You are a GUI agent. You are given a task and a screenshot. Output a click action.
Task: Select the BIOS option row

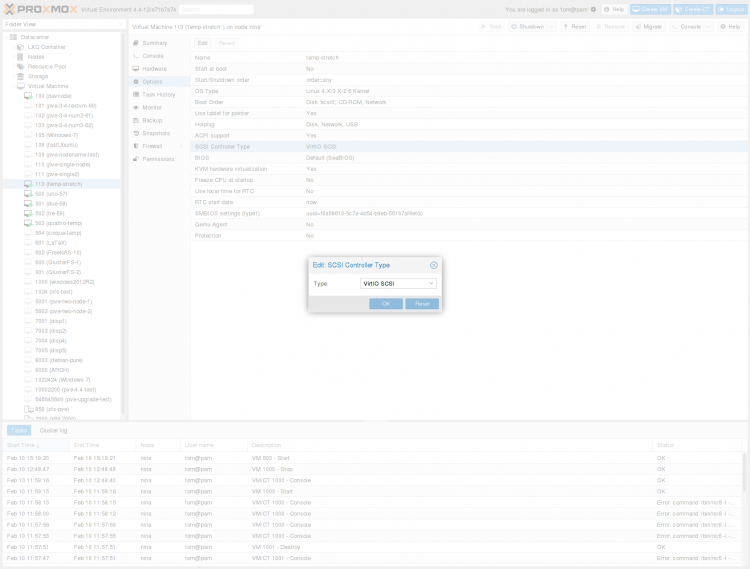click(x=469, y=158)
